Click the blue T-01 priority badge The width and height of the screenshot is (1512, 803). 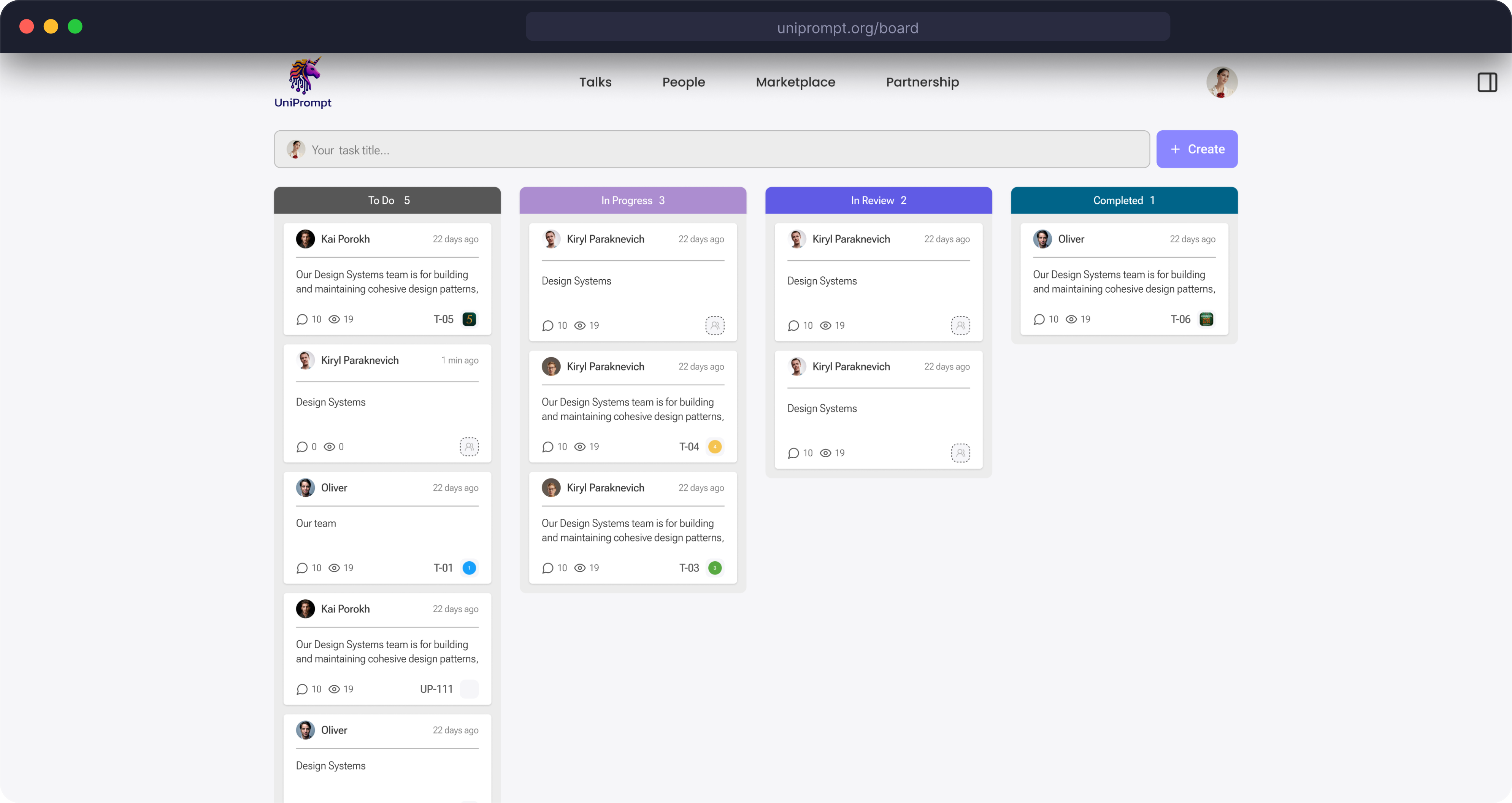[x=469, y=568]
